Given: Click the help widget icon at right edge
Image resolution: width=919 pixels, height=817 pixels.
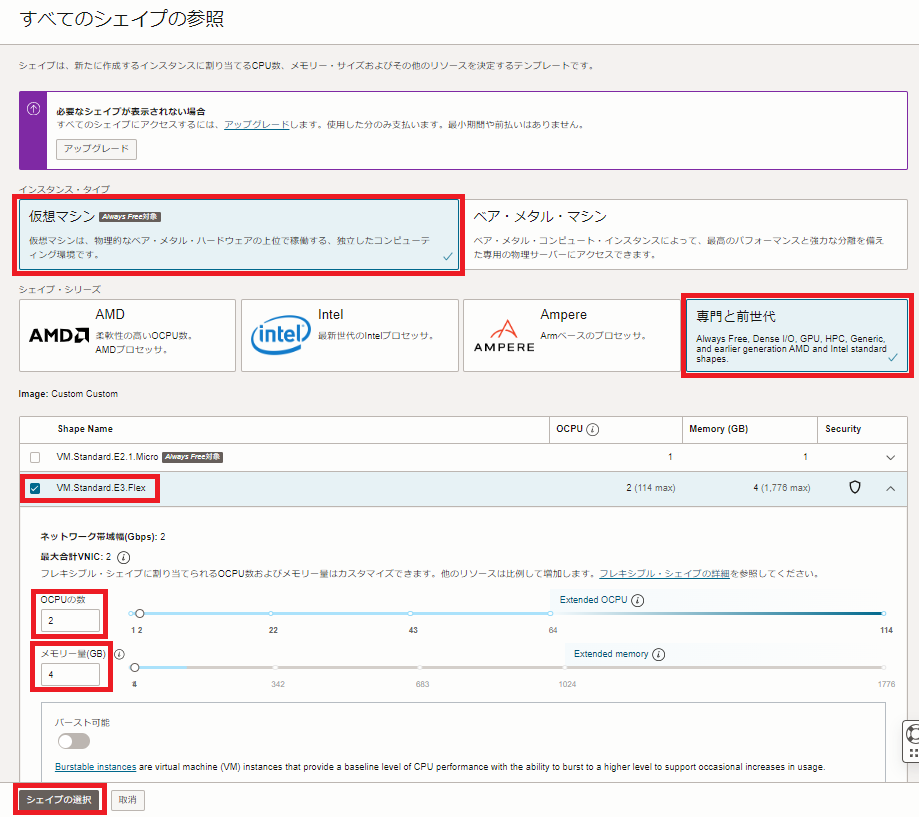Looking at the screenshot, I should pyautogui.click(x=912, y=740).
